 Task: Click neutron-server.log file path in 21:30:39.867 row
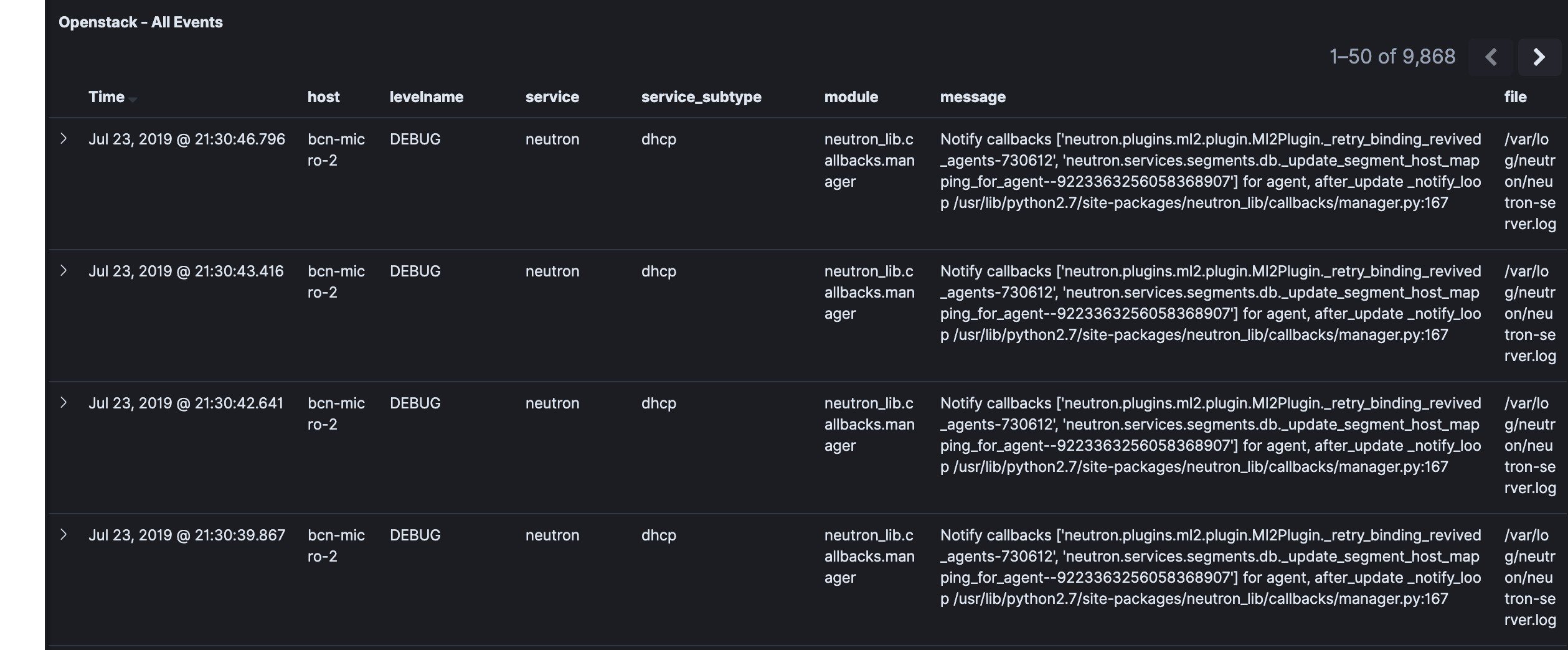[1530, 577]
